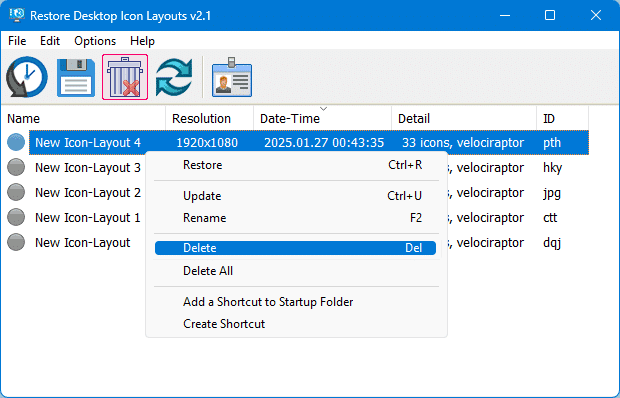The width and height of the screenshot is (620, 398).
Task: Click the update layout refresh arrows icon
Action: [x=174, y=77]
